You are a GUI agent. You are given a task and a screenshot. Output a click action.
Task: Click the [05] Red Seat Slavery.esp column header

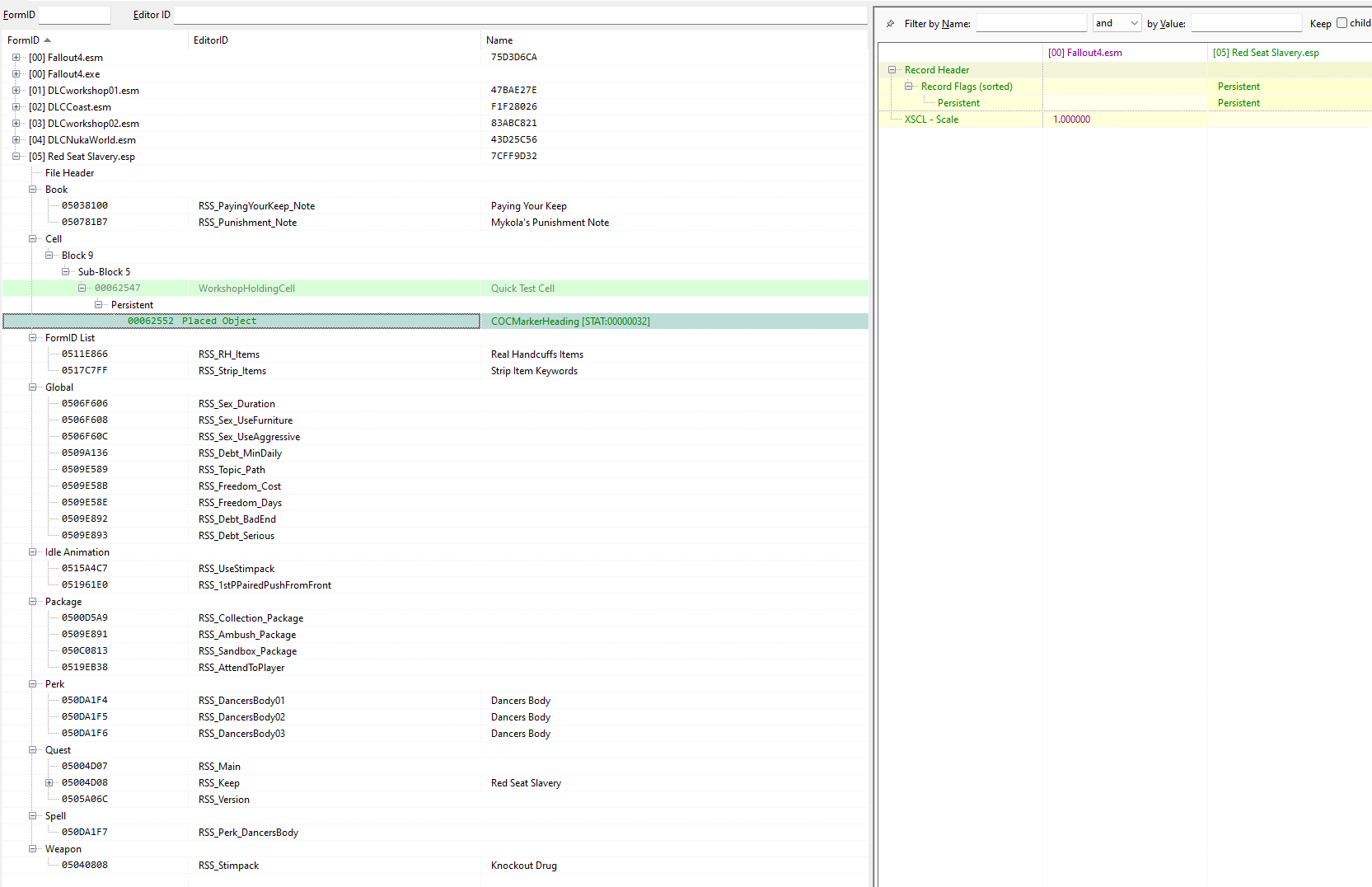[x=1289, y=53]
